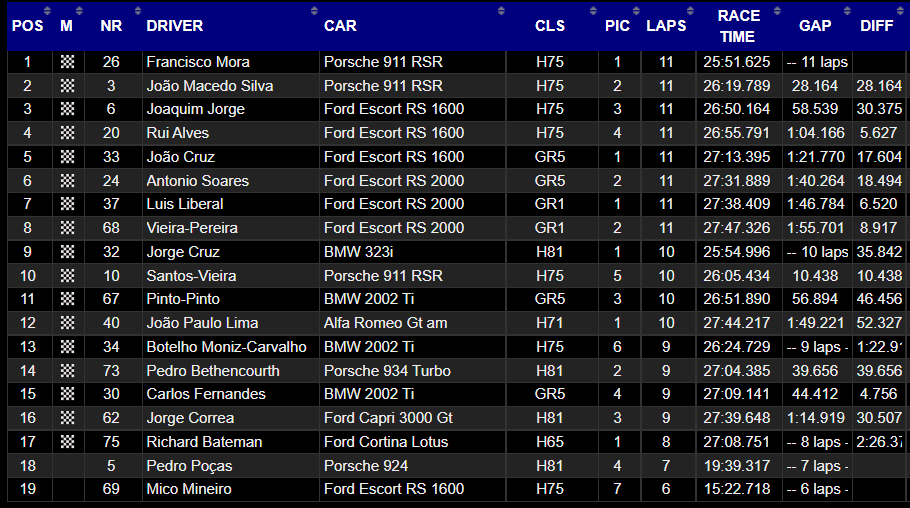Image resolution: width=910 pixels, height=508 pixels.
Task: Select the Mico Mineiro row name
Action: [189, 489]
